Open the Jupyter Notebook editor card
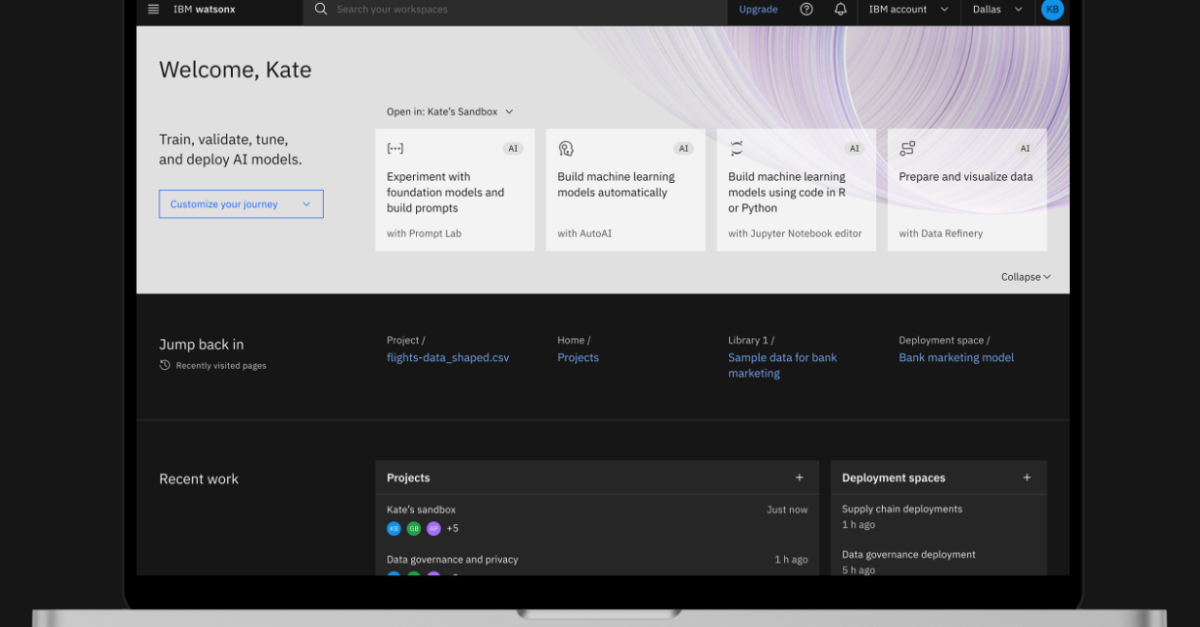1200x627 pixels. [x=795, y=190]
